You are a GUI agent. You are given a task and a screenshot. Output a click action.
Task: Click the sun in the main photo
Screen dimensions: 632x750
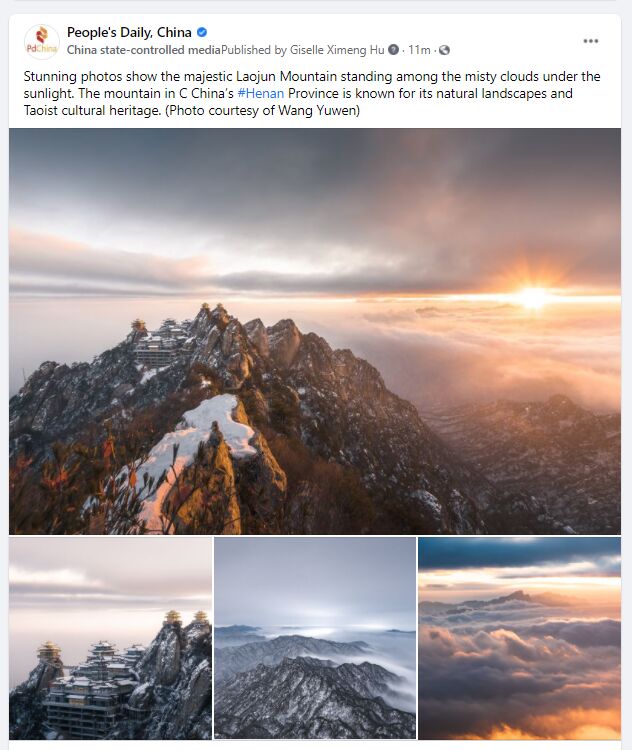point(532,297)
